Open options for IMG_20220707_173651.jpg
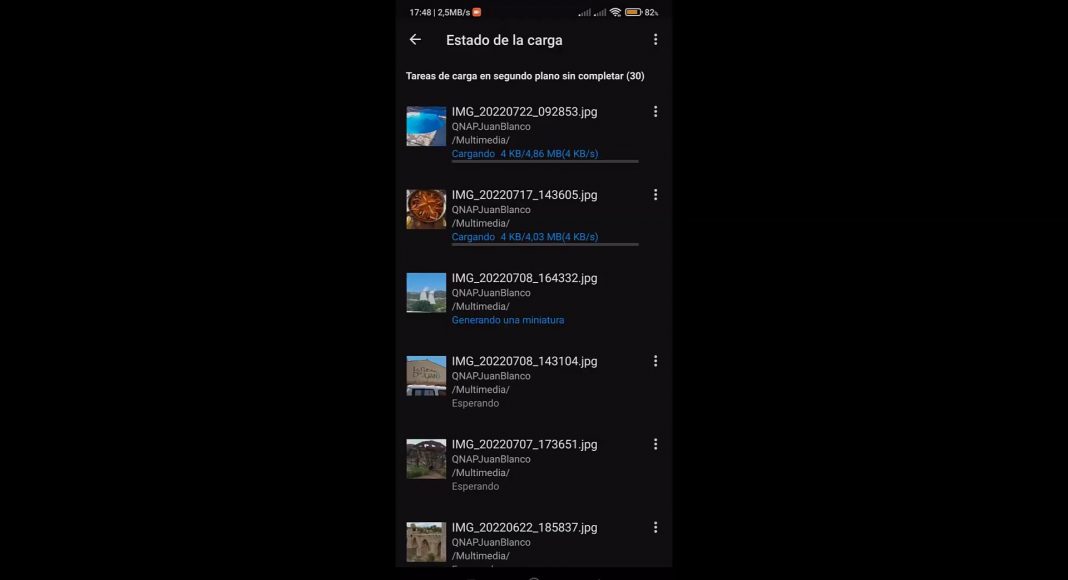The height and width of the screenshot is (580, 1068). click(655, 444)
